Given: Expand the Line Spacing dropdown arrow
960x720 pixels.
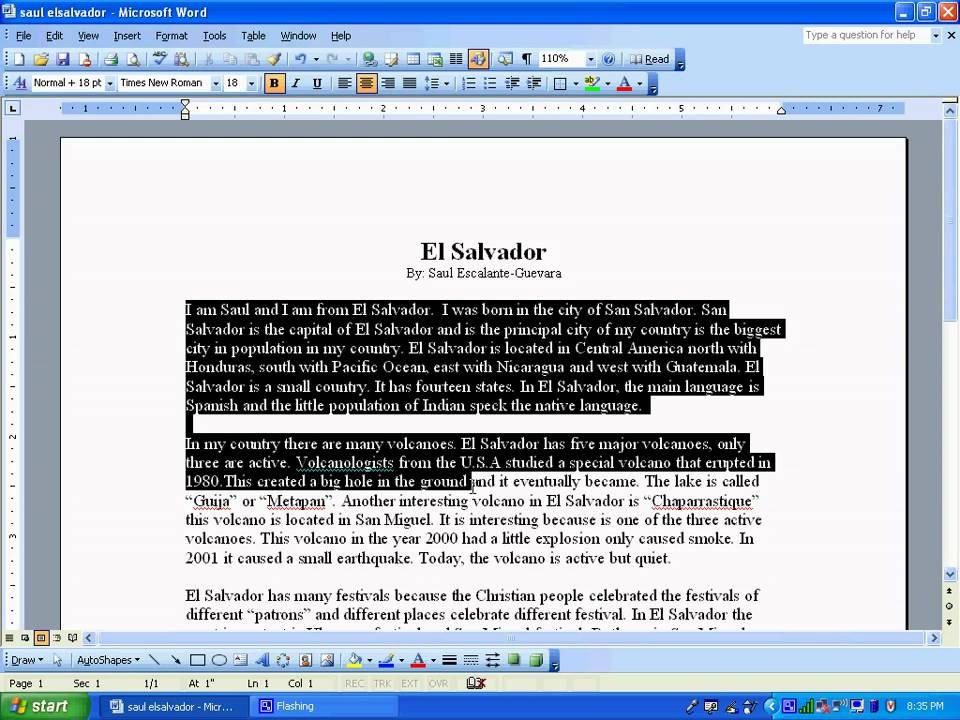Looking at the screenshot, I should point(447,83).
